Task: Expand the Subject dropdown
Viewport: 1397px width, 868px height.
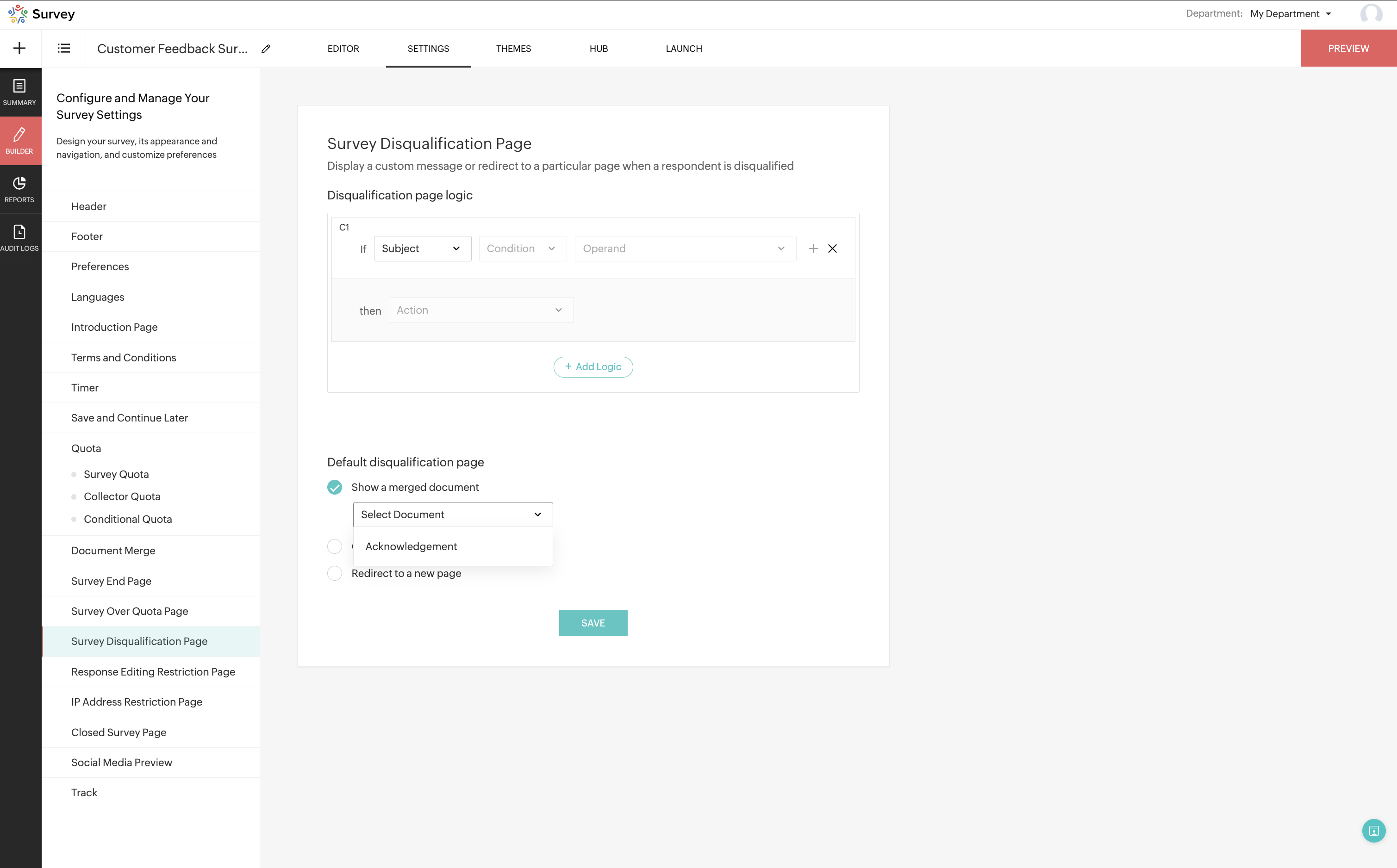Action: click(422, 248)
